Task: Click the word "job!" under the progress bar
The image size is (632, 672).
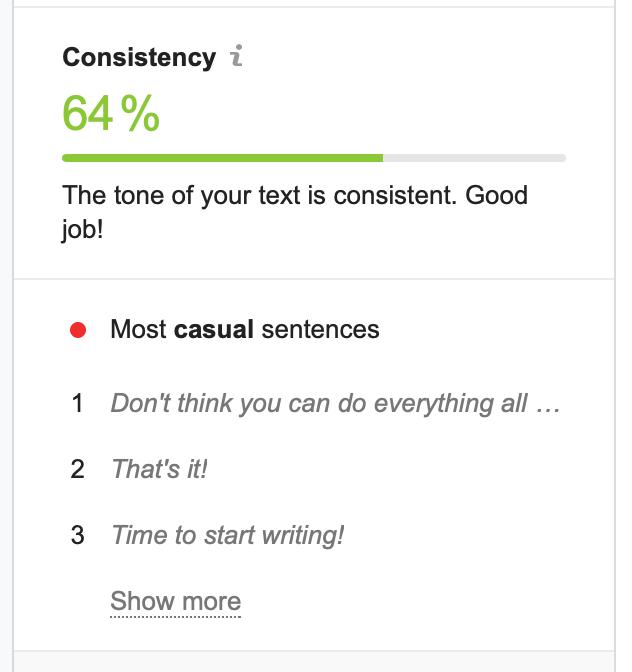Action: (83, 227)
